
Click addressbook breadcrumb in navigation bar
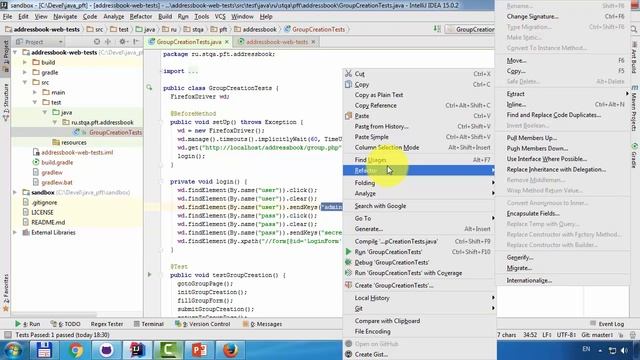click(x=255, y=29)
